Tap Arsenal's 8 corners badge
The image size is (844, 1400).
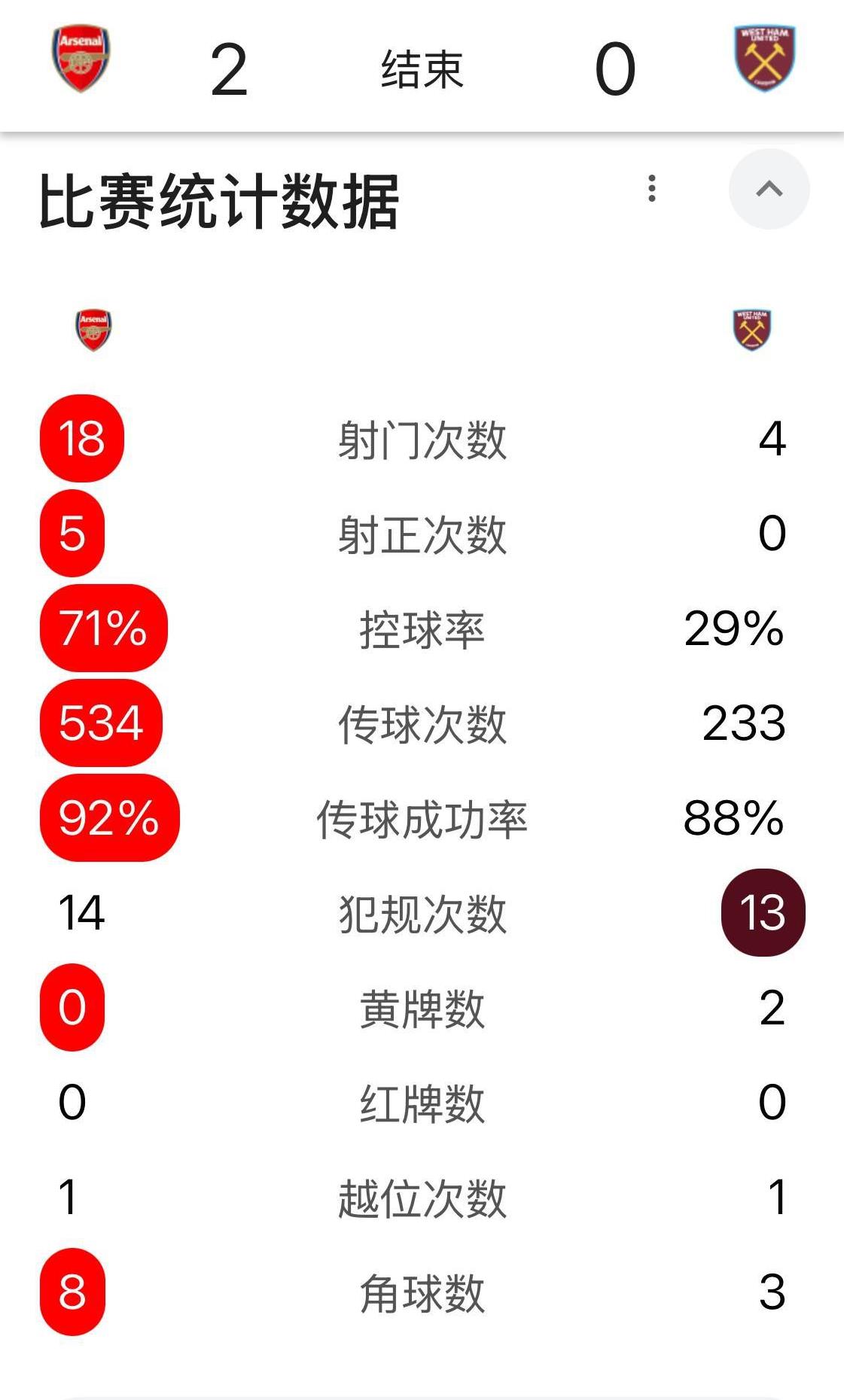(72, 1292)
